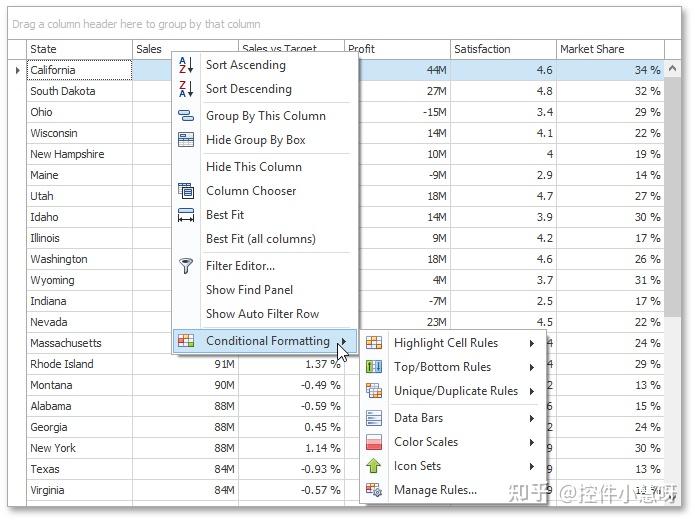Choose Group By This Column
The image size is (695, 521).
(265, 116)
